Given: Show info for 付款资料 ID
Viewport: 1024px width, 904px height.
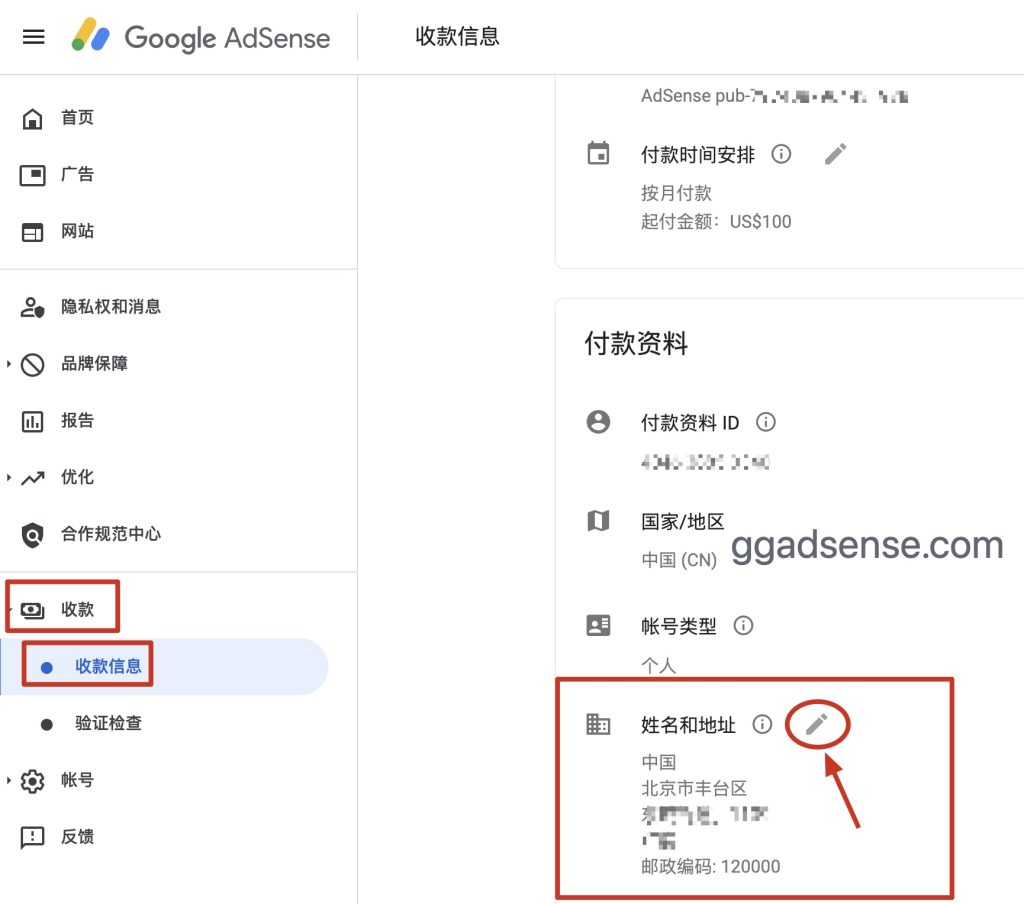Looking at the screenshot, I should [x=765, y=422].
